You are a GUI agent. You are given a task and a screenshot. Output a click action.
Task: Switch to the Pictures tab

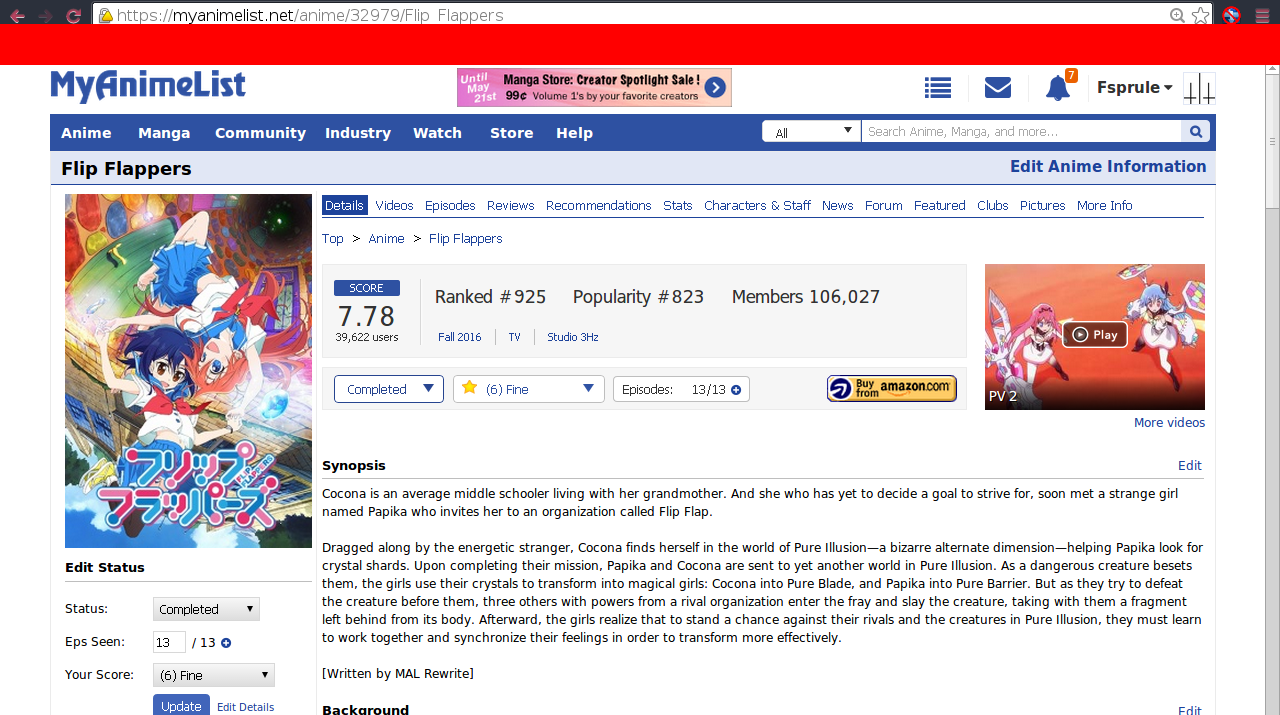(x=1043, y=205)
